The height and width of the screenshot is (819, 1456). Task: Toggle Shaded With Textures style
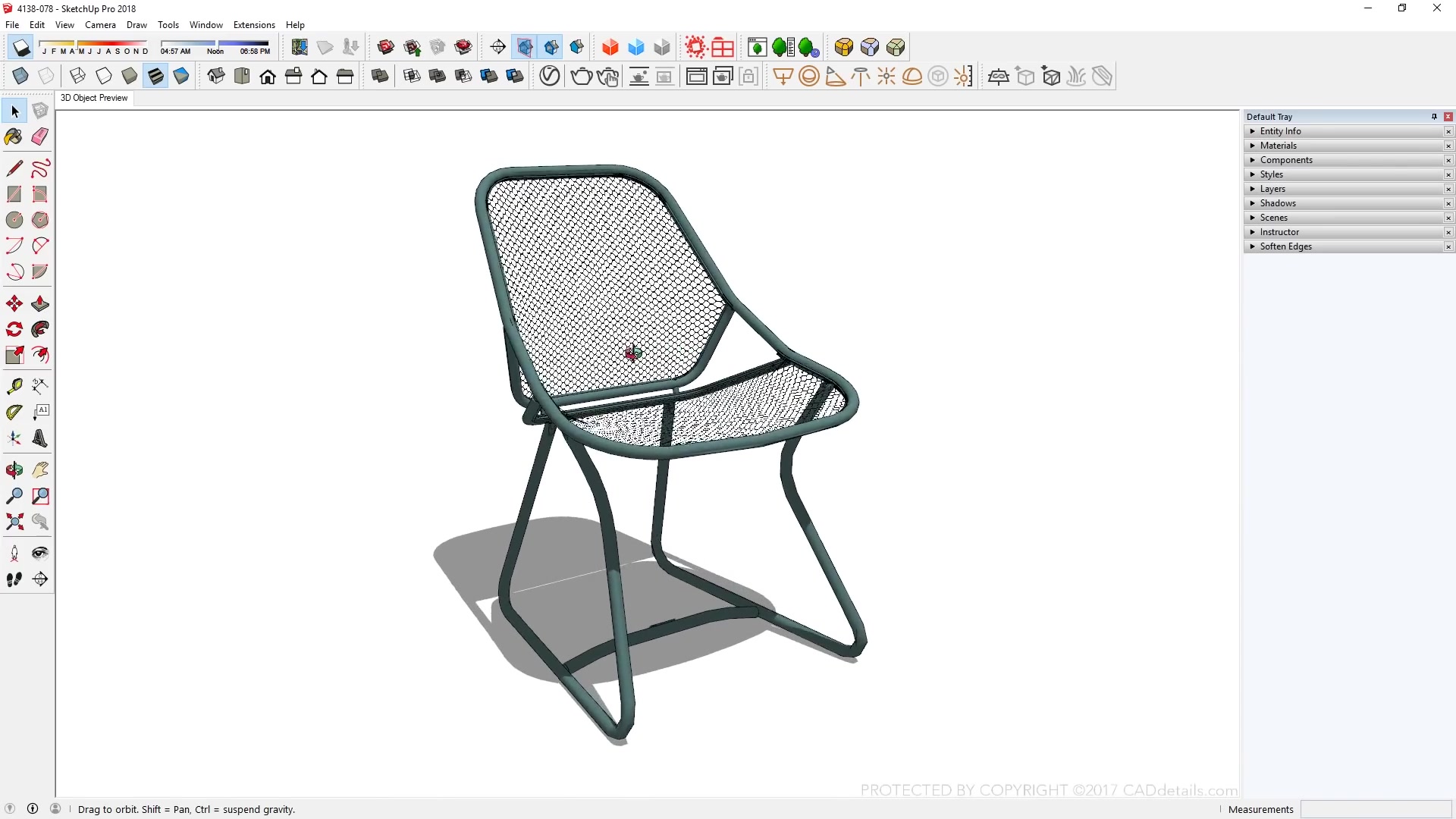pos(155,76)
